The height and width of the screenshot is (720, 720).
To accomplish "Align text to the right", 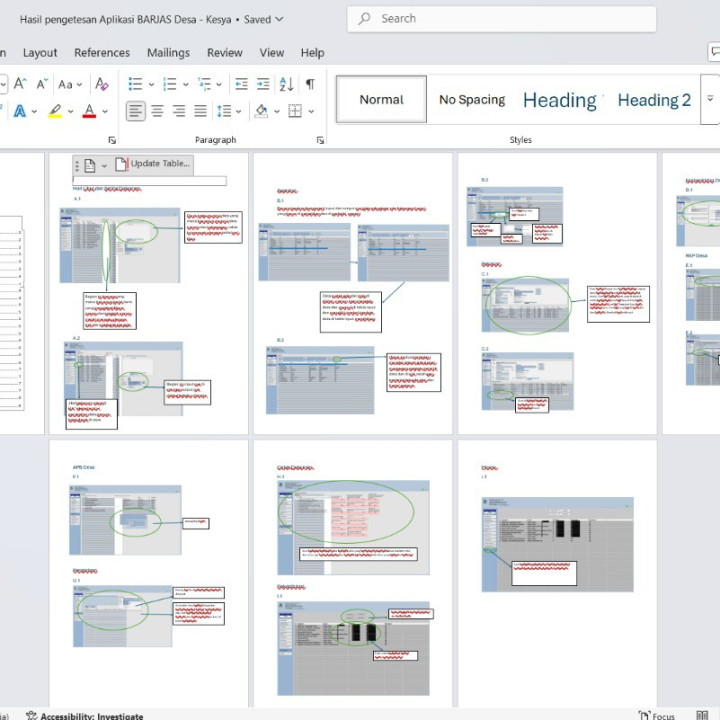I will coord(179,111).
